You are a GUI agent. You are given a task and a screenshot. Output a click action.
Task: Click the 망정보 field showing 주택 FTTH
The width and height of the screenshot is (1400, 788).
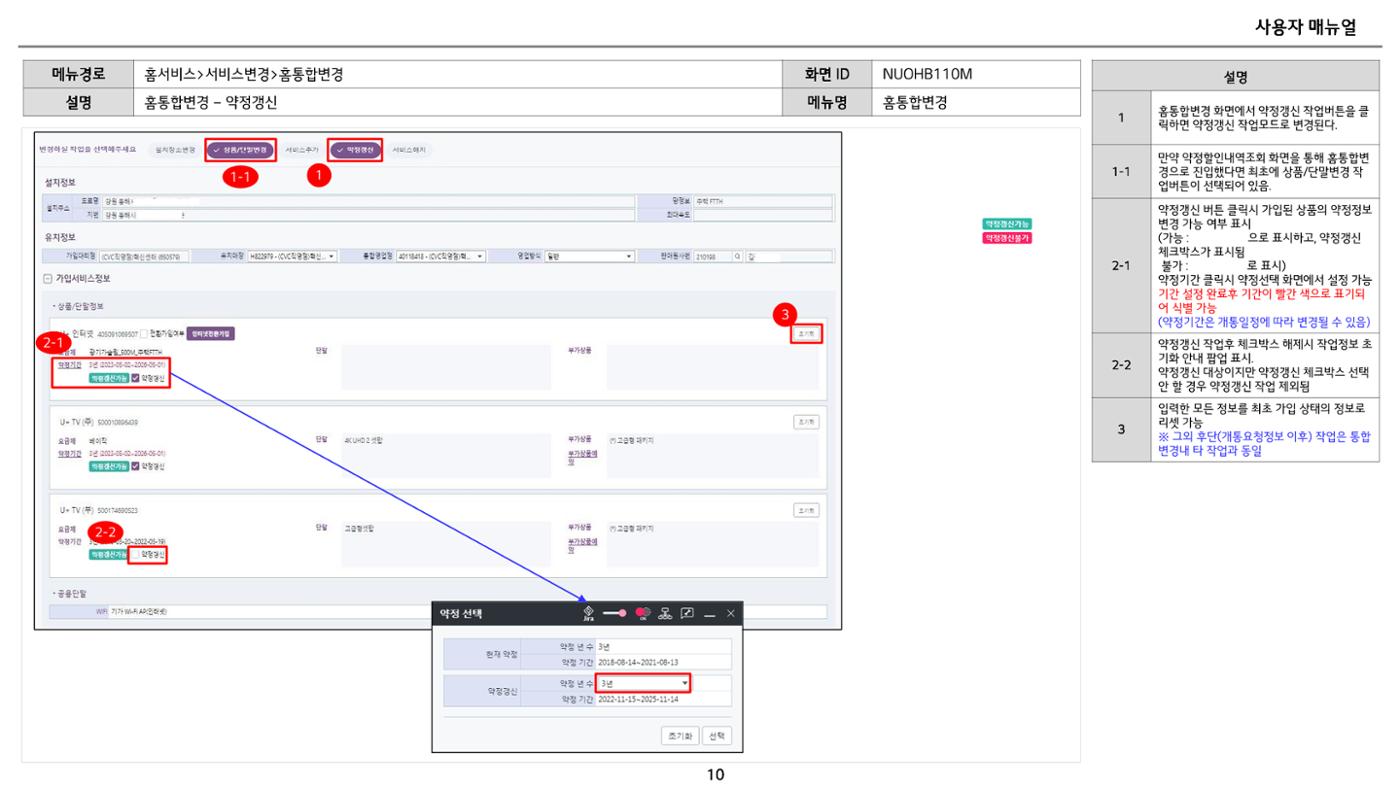pos(763,201)
